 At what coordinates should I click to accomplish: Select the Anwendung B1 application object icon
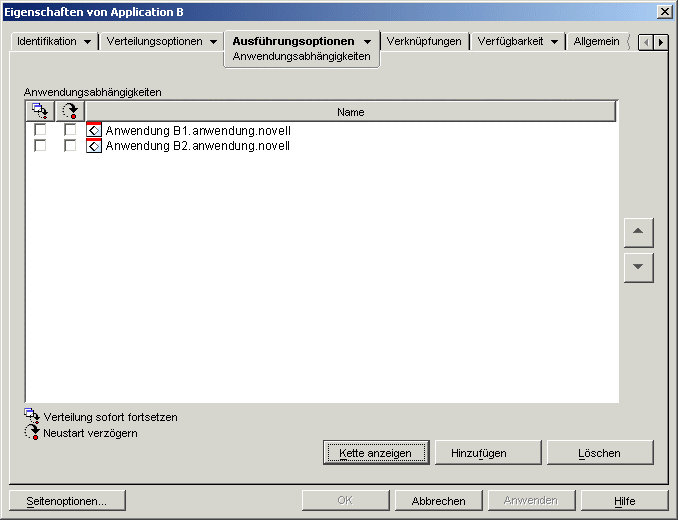click(x=94, y=130)
